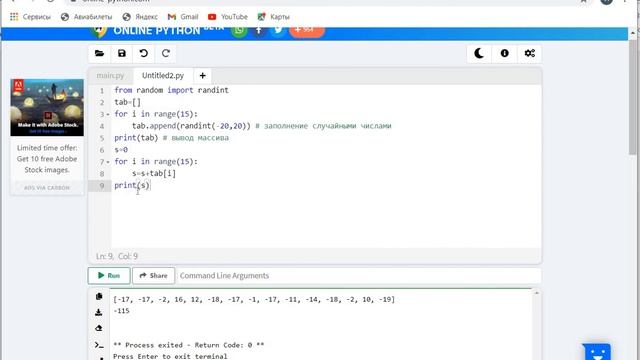Share via the WhatsApp icon
This screenshot has height=360, width=640.
point(239,30)
